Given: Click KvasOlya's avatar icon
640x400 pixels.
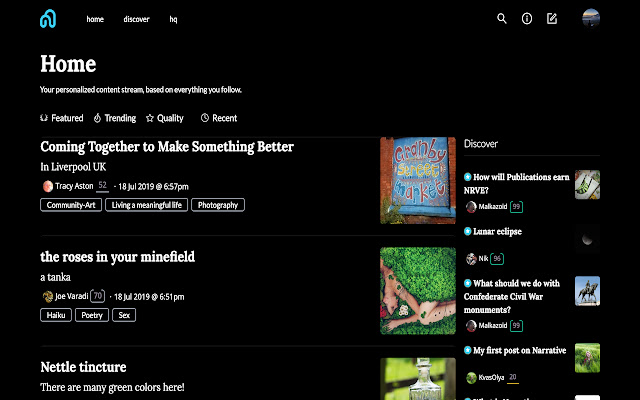Looking at the screenshot, I should pos(471,378).
